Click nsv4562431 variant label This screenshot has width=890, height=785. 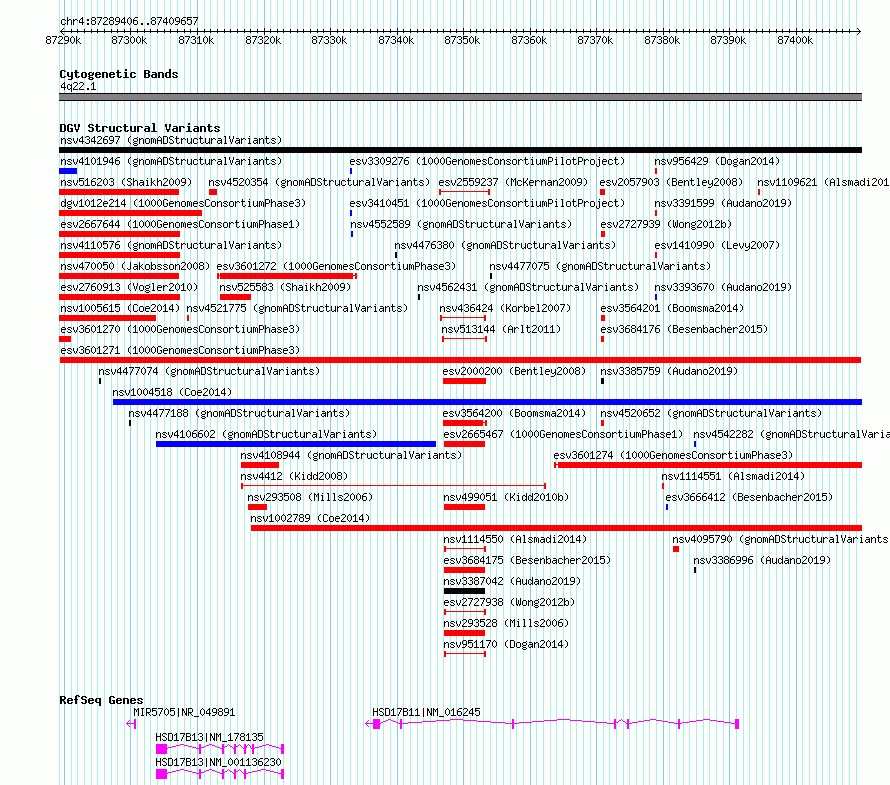(x=528, y=287)
